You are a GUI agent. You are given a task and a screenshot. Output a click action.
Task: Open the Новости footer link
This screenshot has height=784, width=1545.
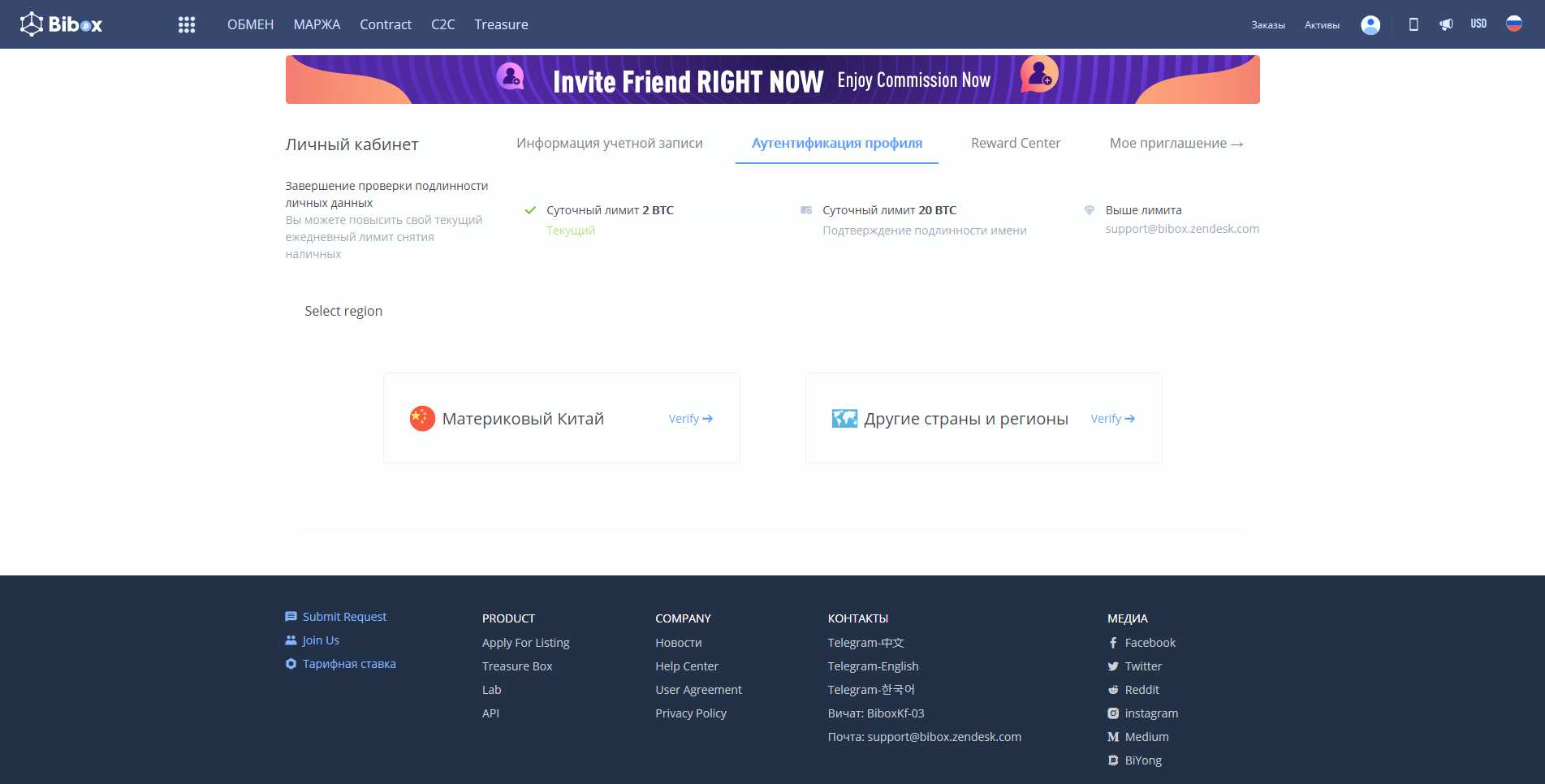coord(679,643)
